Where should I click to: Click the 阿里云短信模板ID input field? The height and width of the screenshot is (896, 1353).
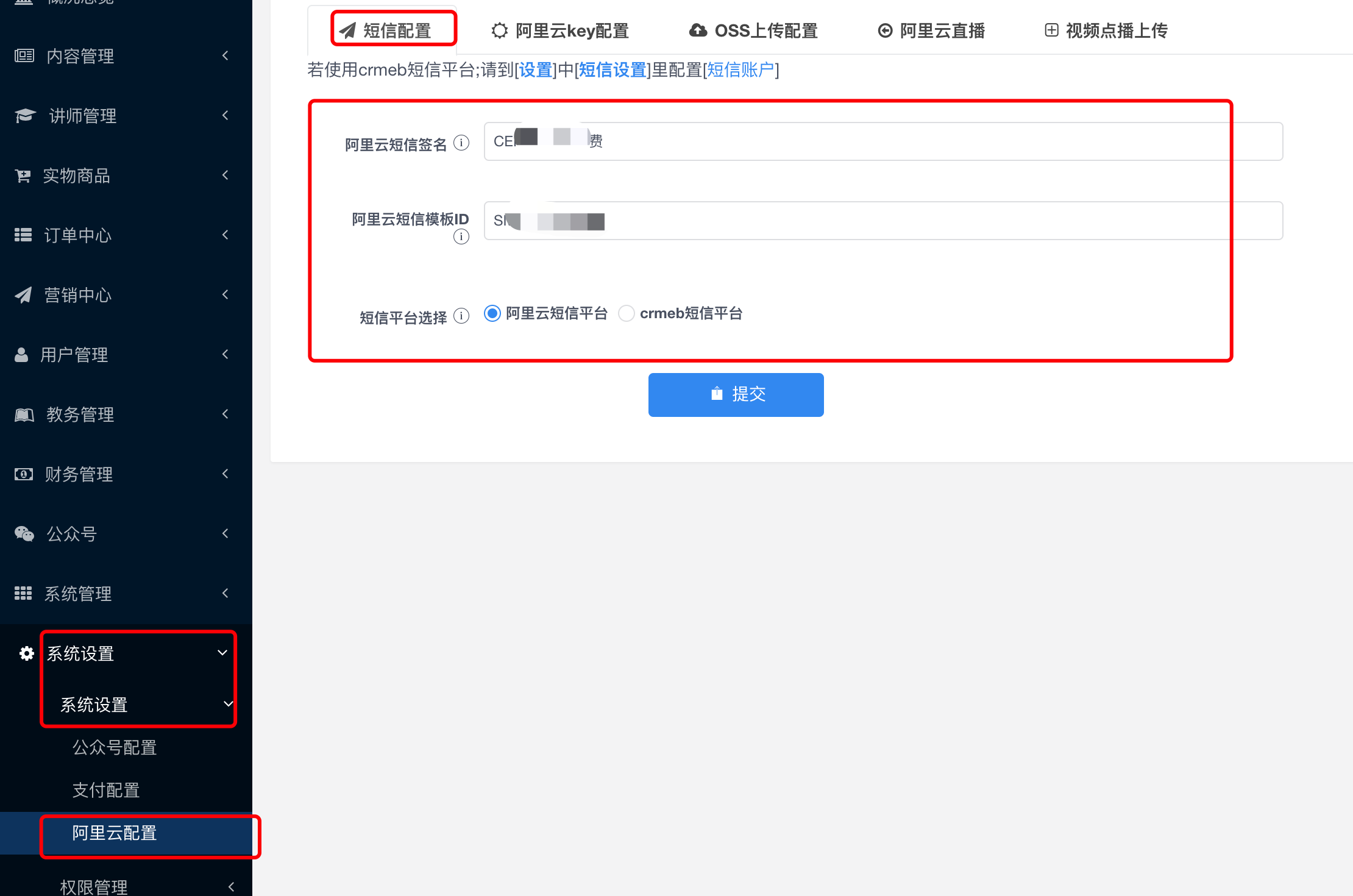coord(883,221)
